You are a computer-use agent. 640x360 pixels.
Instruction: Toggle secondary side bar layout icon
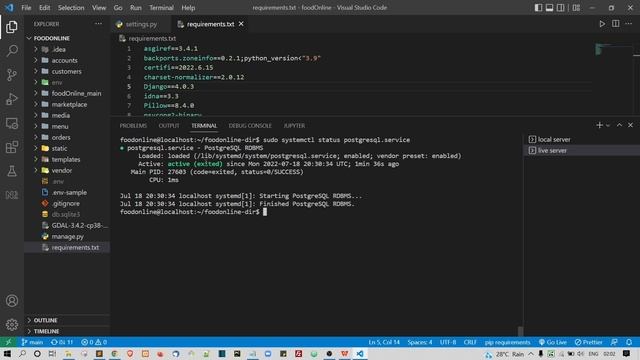pyautogui.click(x=561, y=8)
